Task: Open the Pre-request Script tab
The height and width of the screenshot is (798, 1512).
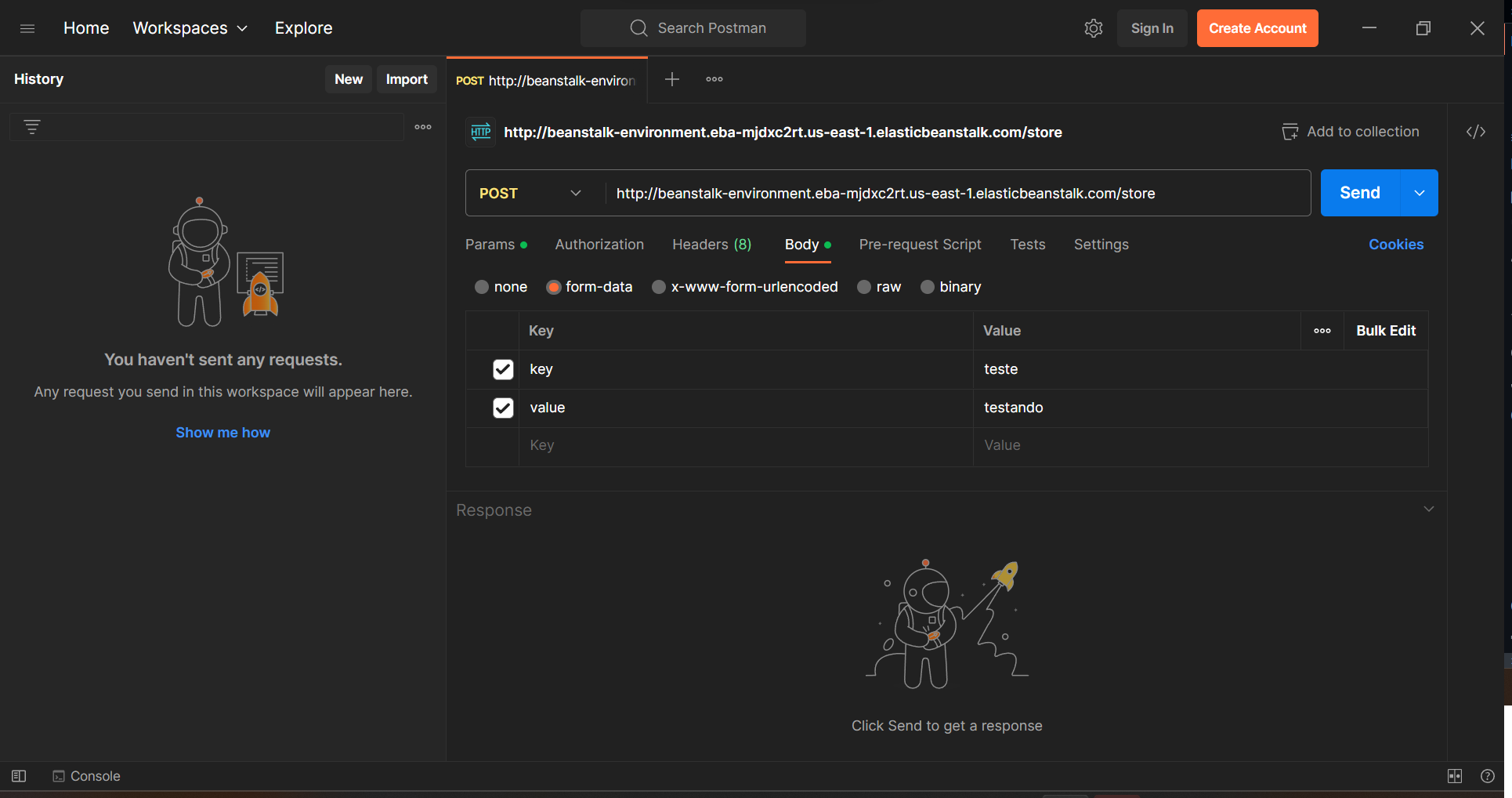Action: [920, 245]
